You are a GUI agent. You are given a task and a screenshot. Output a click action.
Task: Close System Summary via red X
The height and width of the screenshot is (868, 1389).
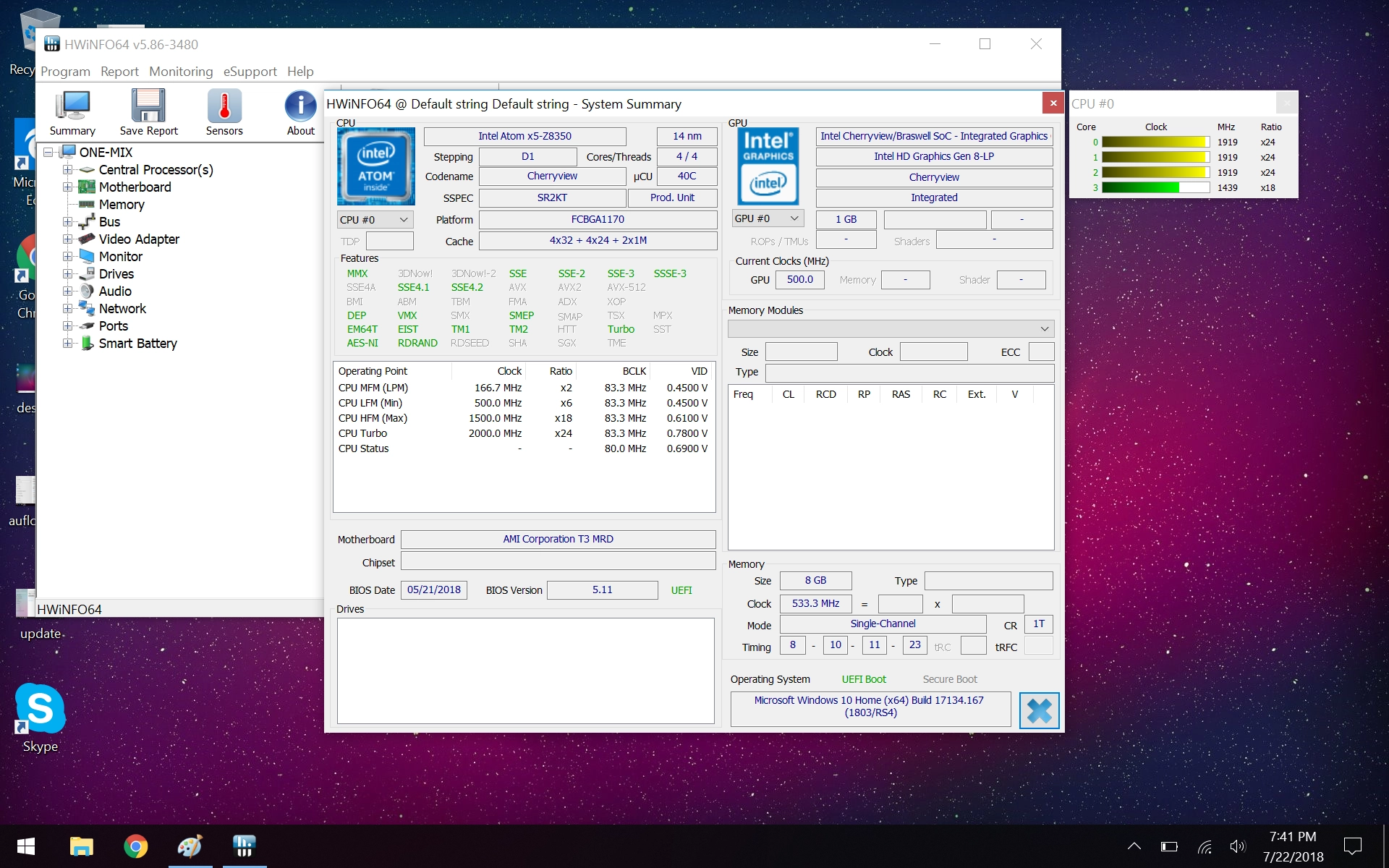pos(1053,103)
